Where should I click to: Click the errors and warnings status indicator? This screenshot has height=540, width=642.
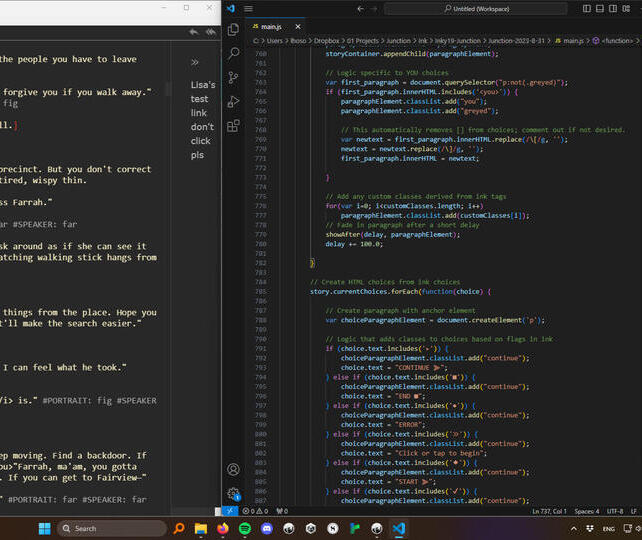point(256,510)
